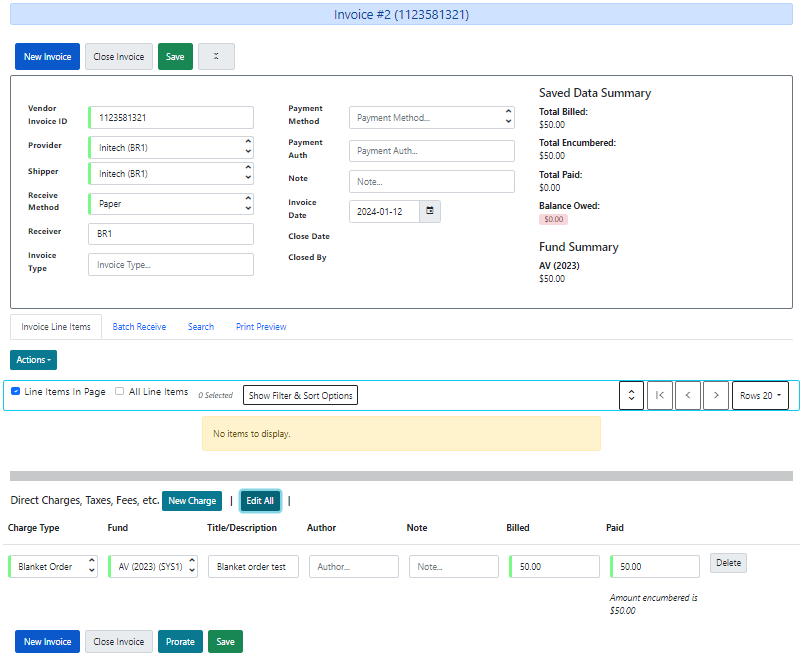
Task: Enable the Line Items In Page checkbox
Action: pos(16,392)
